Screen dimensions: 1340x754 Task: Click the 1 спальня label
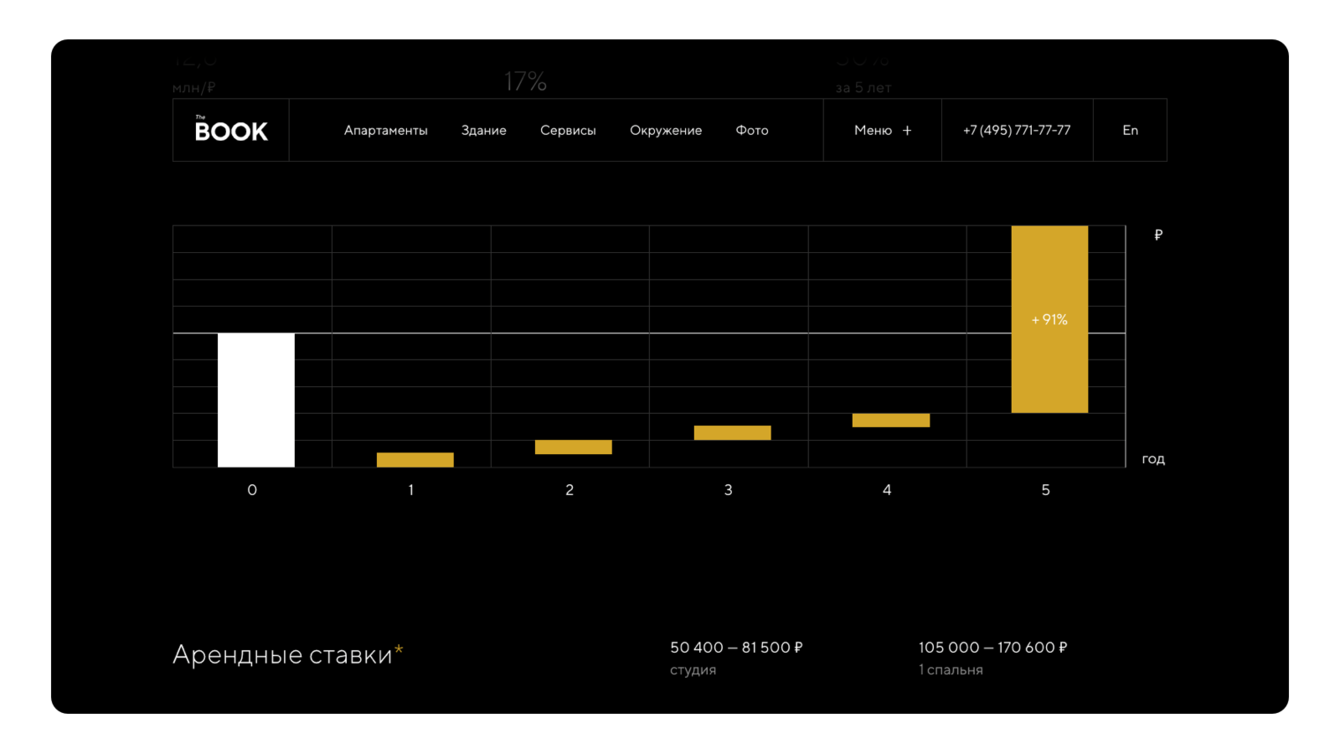pos(951,670)
